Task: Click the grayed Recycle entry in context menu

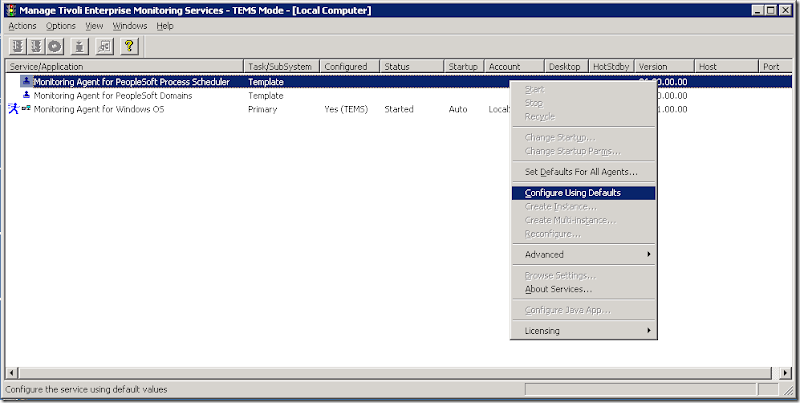Action: (x=584, y=117)
